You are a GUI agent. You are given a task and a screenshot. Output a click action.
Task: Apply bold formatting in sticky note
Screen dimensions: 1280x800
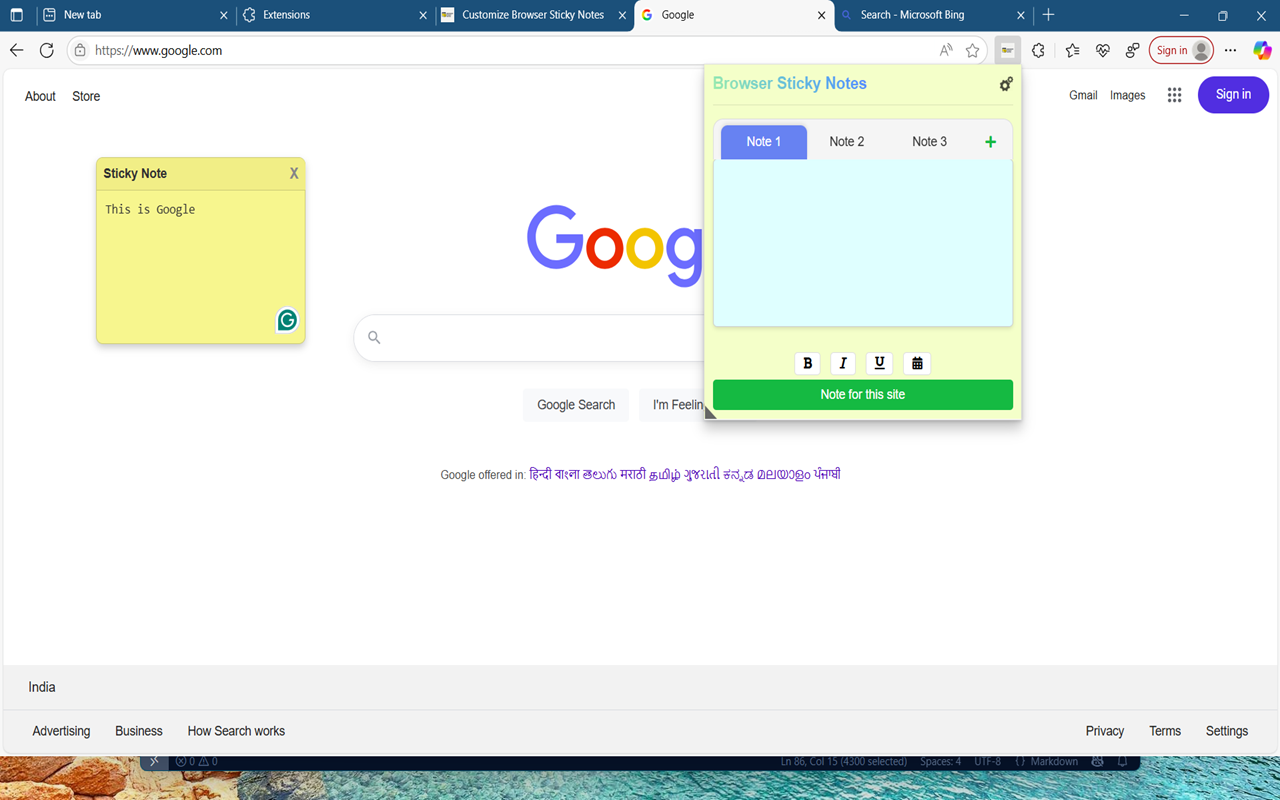807,363
